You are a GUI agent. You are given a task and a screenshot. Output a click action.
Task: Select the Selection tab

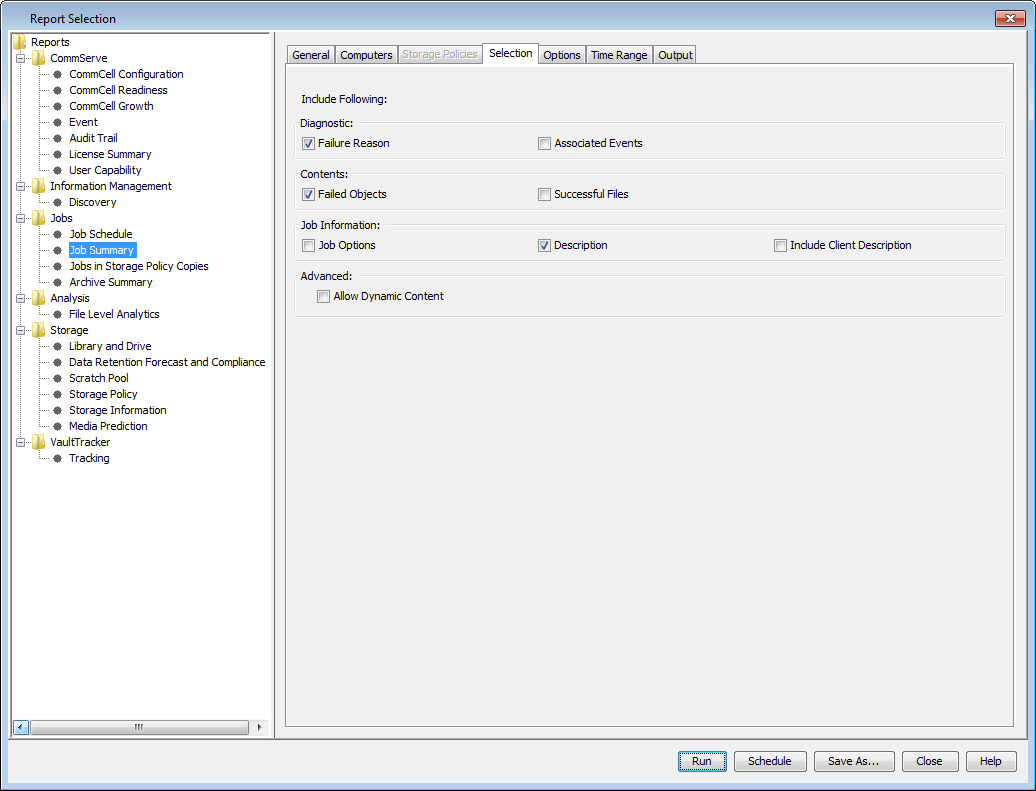coord(511,54)
